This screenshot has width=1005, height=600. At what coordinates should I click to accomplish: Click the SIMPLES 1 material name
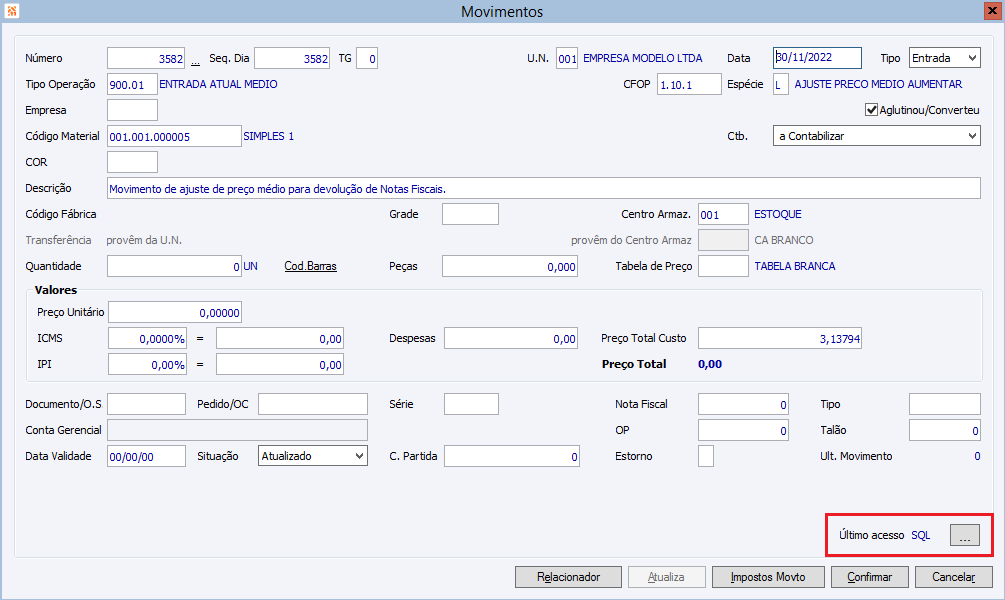pos(269,136)
